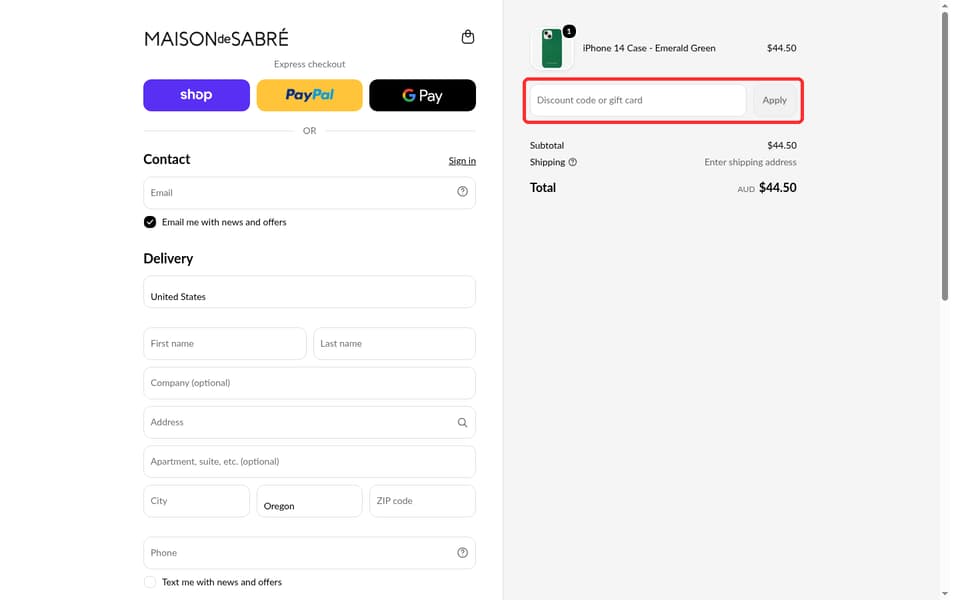
Task: Click the Apply discount button
Action: (774, 100)
